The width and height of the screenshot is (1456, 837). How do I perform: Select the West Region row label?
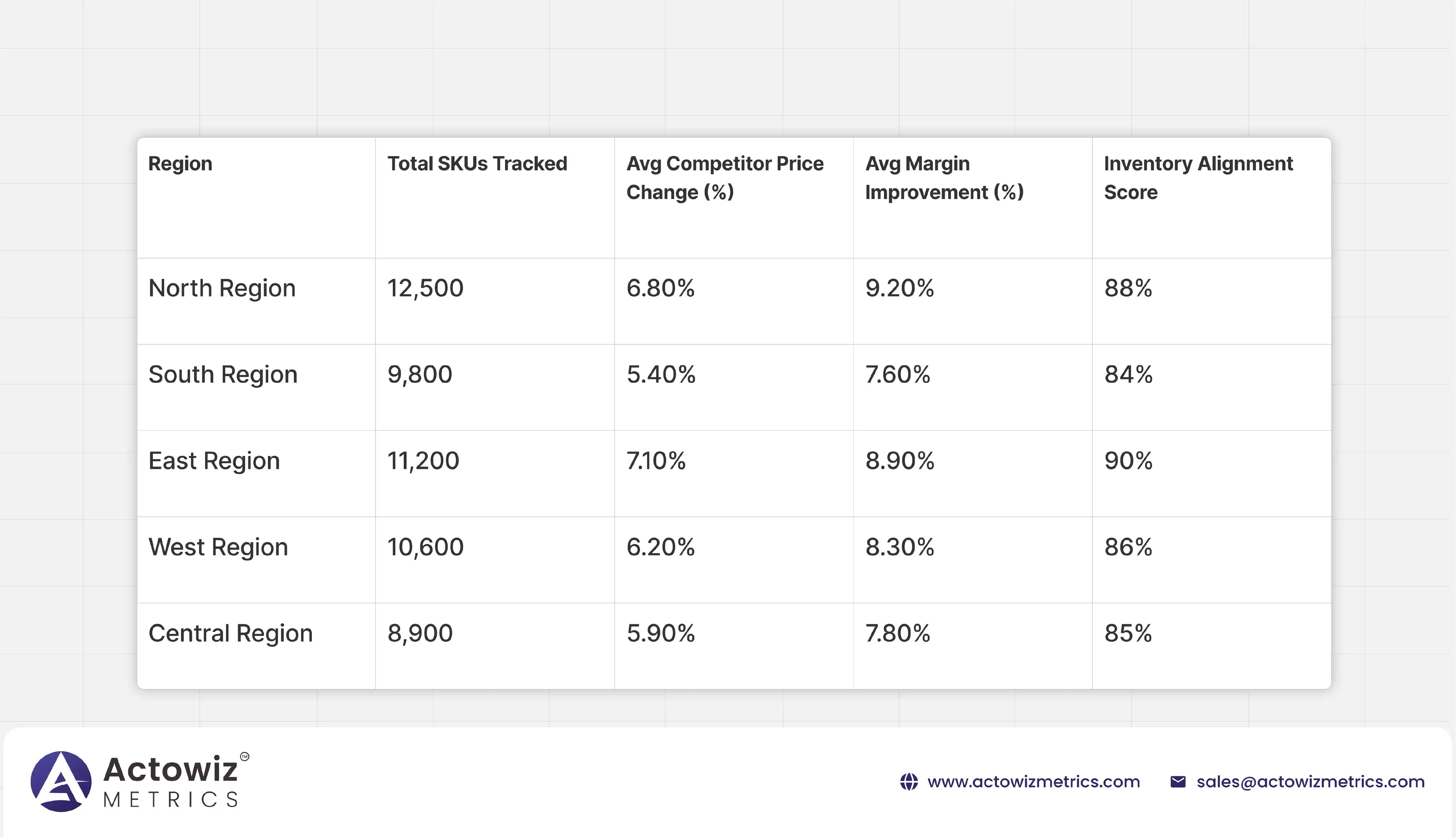(218, 547)
